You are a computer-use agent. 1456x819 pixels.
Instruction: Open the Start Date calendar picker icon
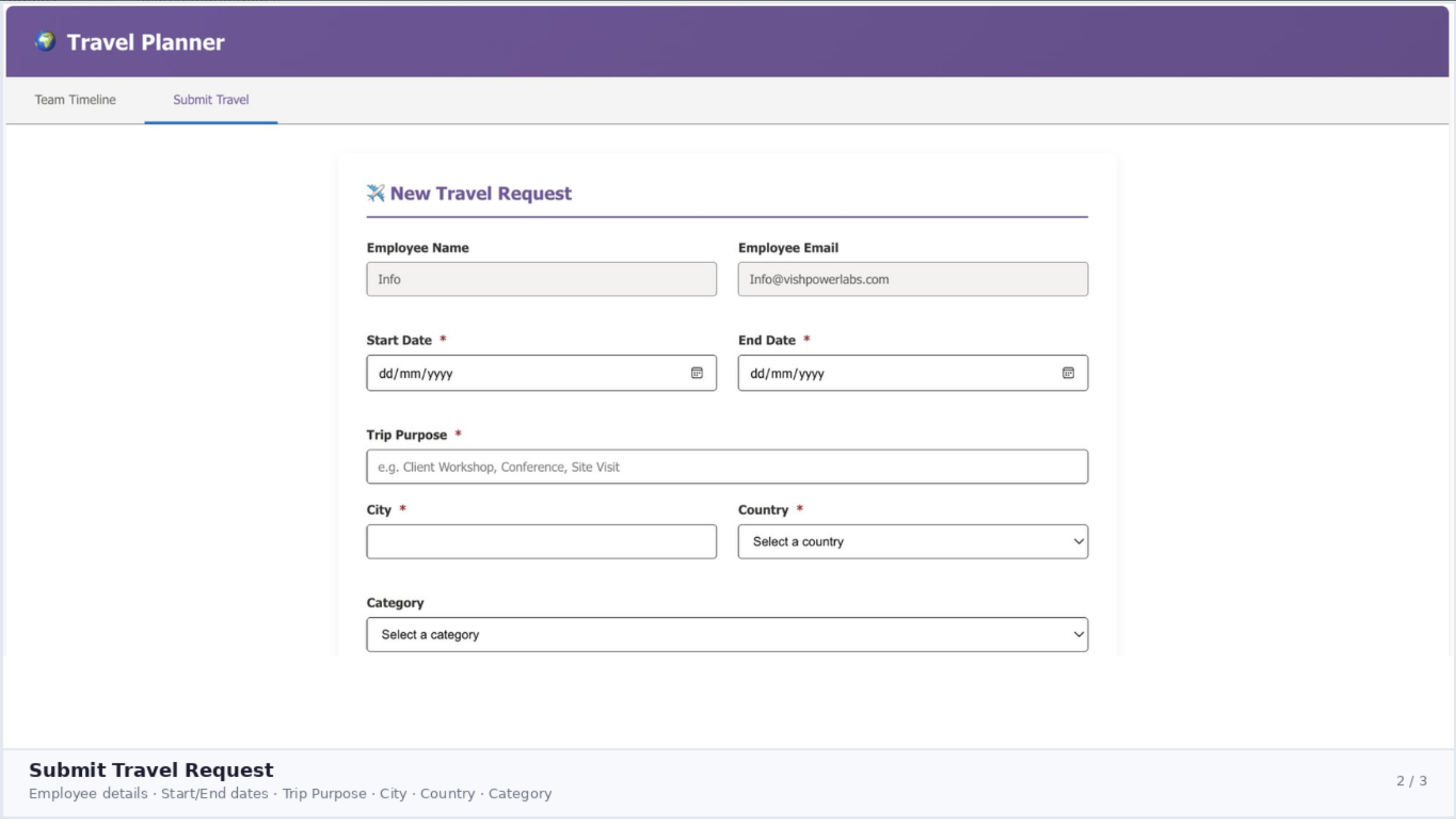696,372
